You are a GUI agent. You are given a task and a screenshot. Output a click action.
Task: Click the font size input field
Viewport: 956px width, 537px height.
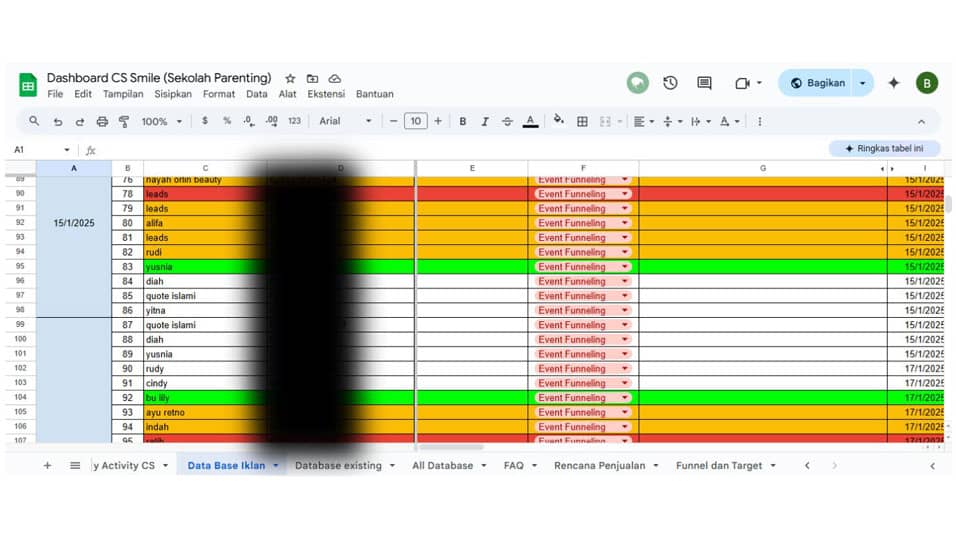[415, 121]
